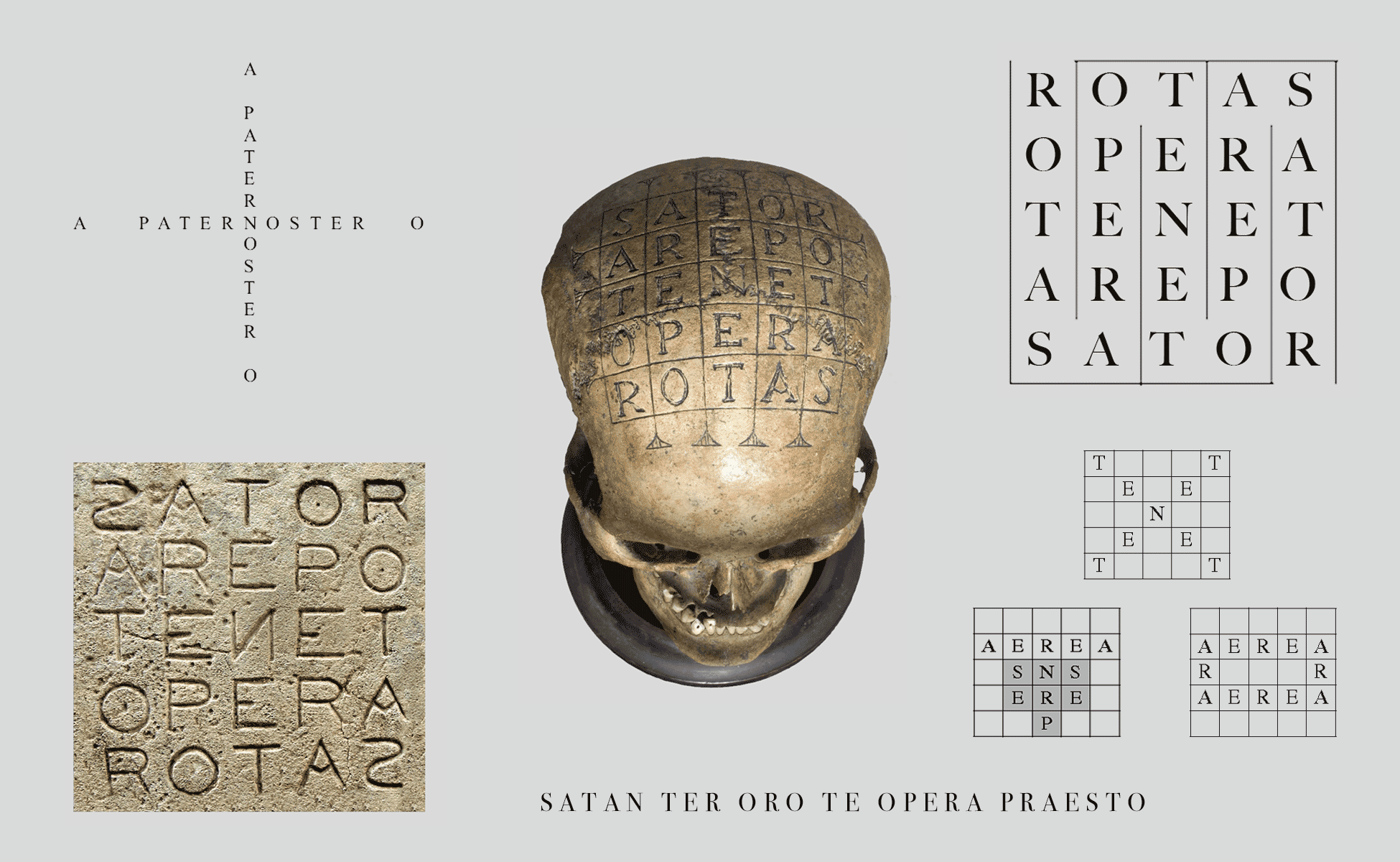Click the central 'N' in the TENET grid
Screen dimensions: 1400x862
(x=1157, y=514)
